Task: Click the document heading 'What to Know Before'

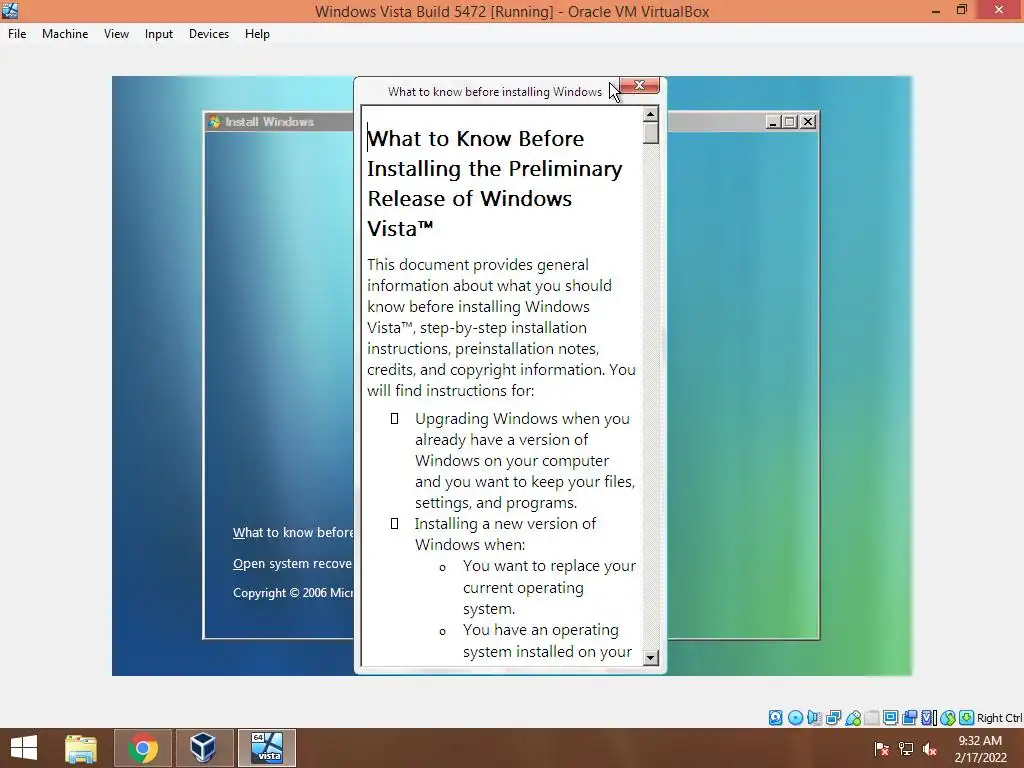Action: 475,138
